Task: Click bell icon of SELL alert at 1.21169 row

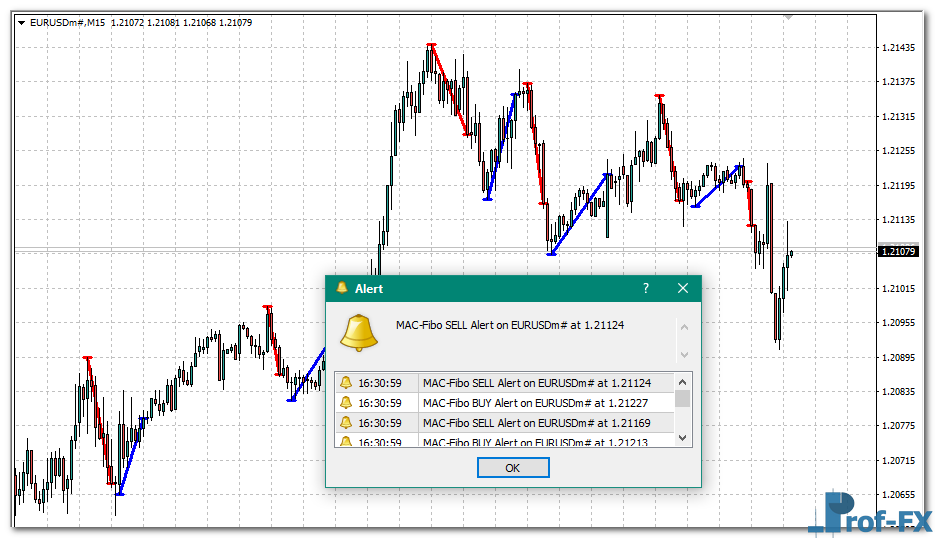Action: point(346,423)
